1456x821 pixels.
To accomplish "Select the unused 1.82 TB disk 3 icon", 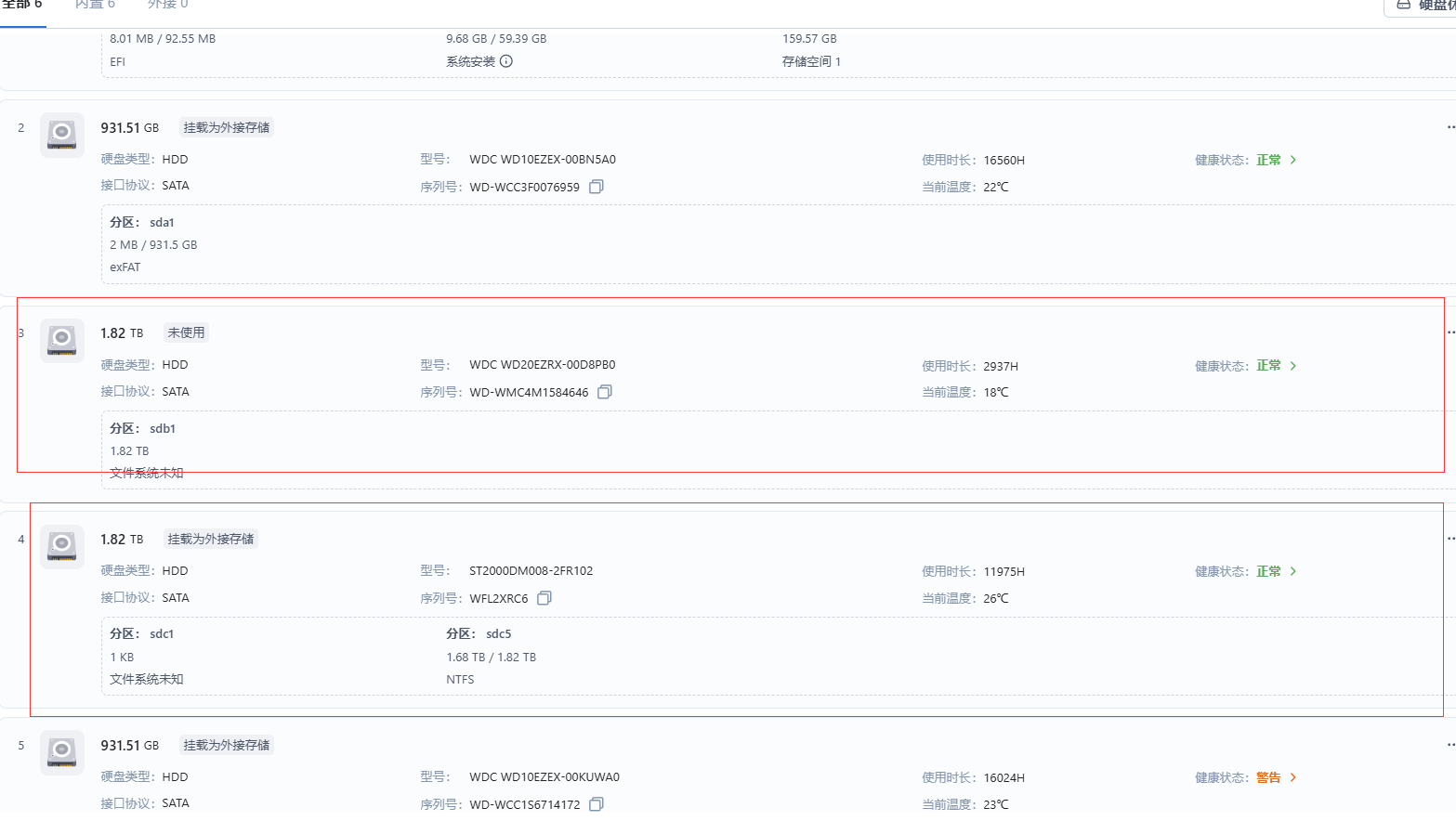I will coord(62,340).
